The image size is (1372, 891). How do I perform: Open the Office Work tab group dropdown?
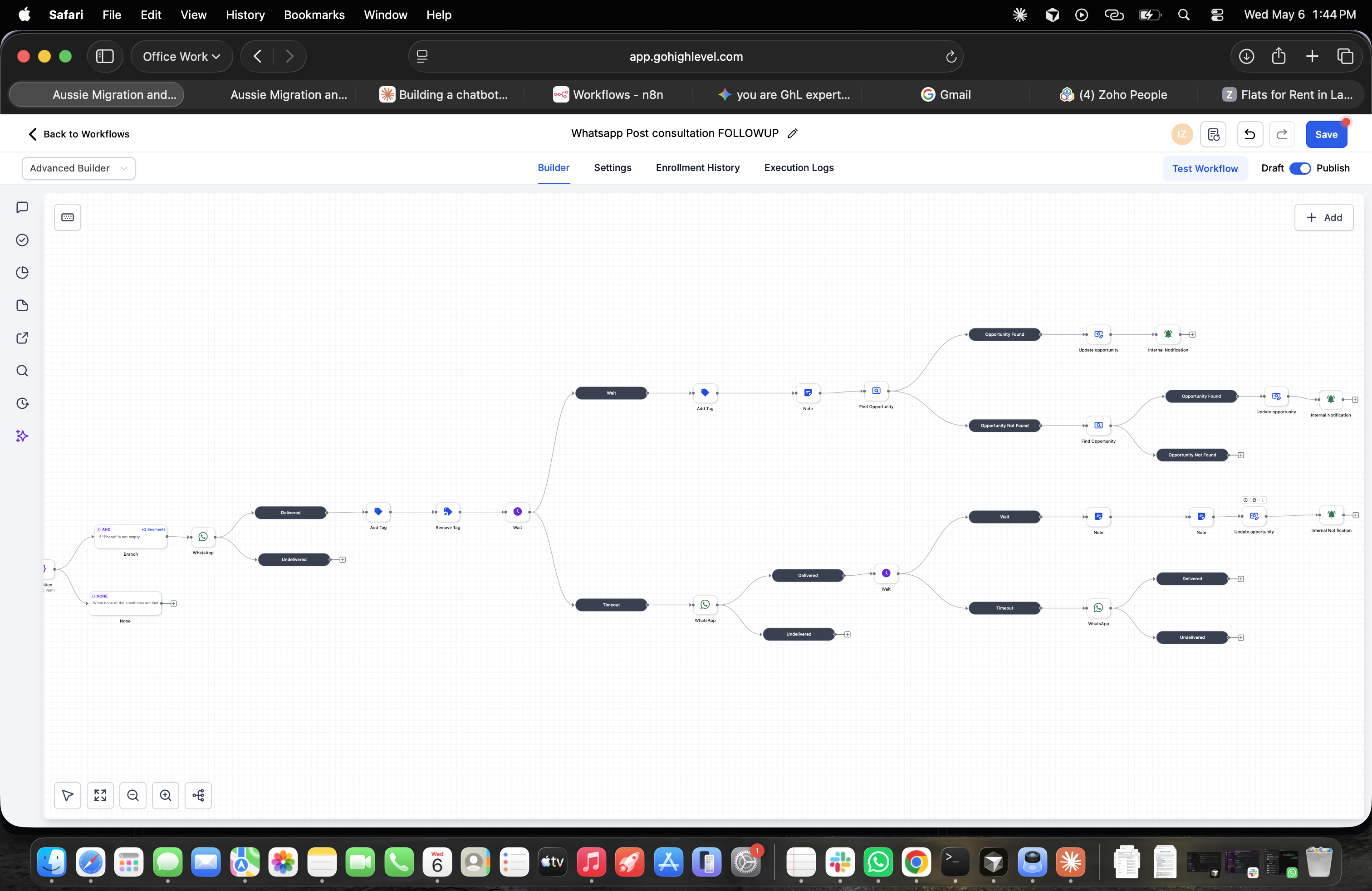(181, 56)
